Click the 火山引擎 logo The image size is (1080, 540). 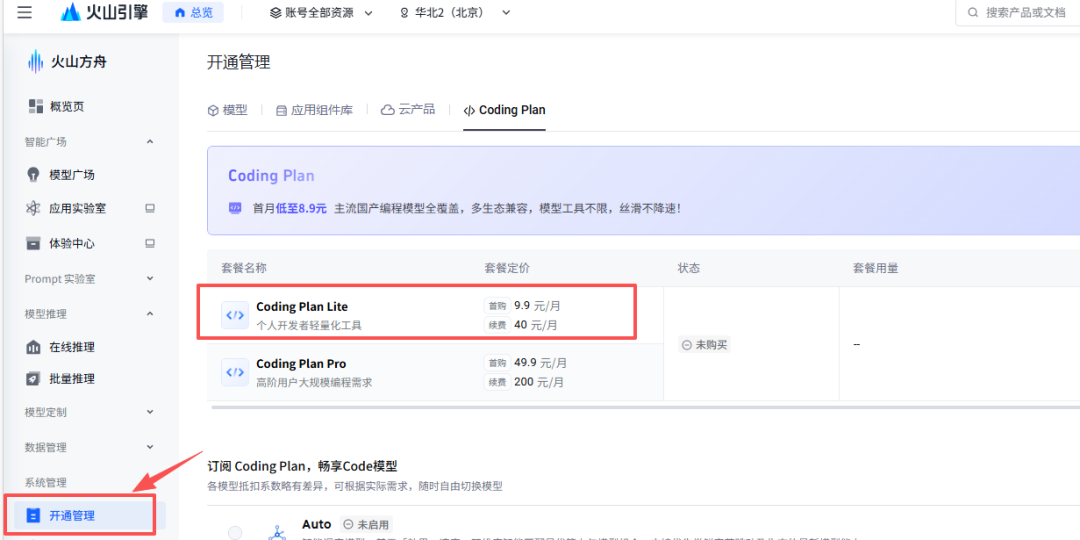[105, 12]
